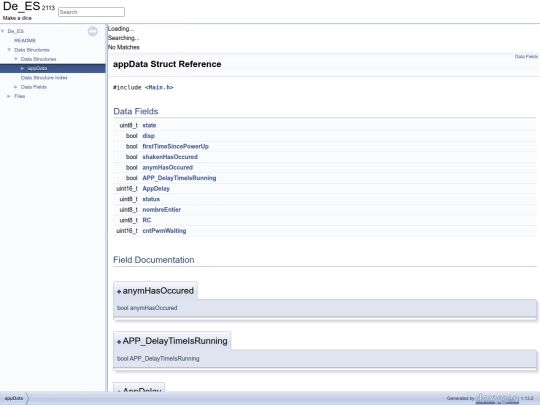Go to shakenHasOccured field link
This screenshot has width=540, height=405.
tap(170, 157)
